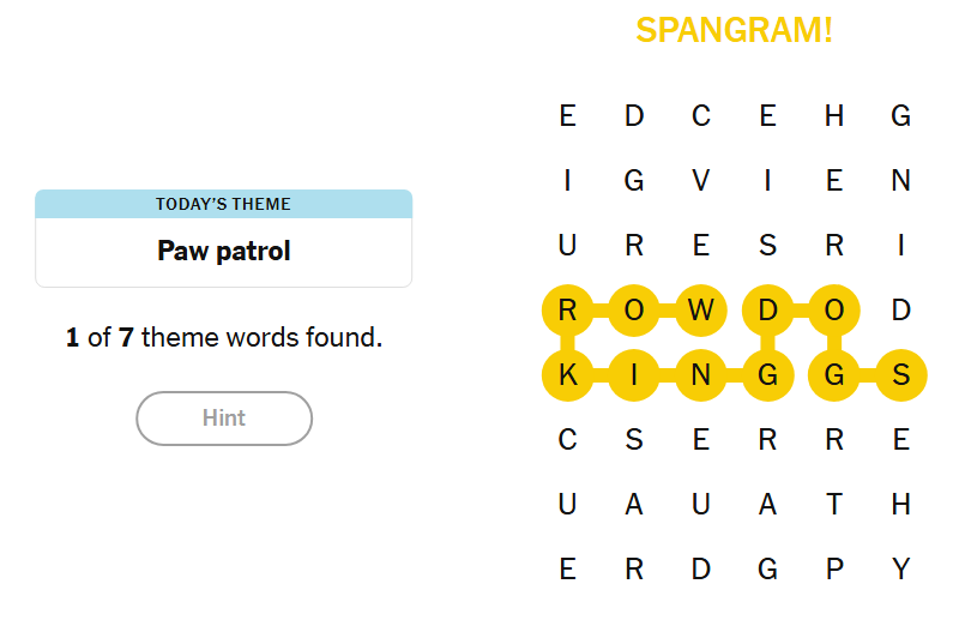Click the TODAY'S THEME header bar

pos(223,204)
